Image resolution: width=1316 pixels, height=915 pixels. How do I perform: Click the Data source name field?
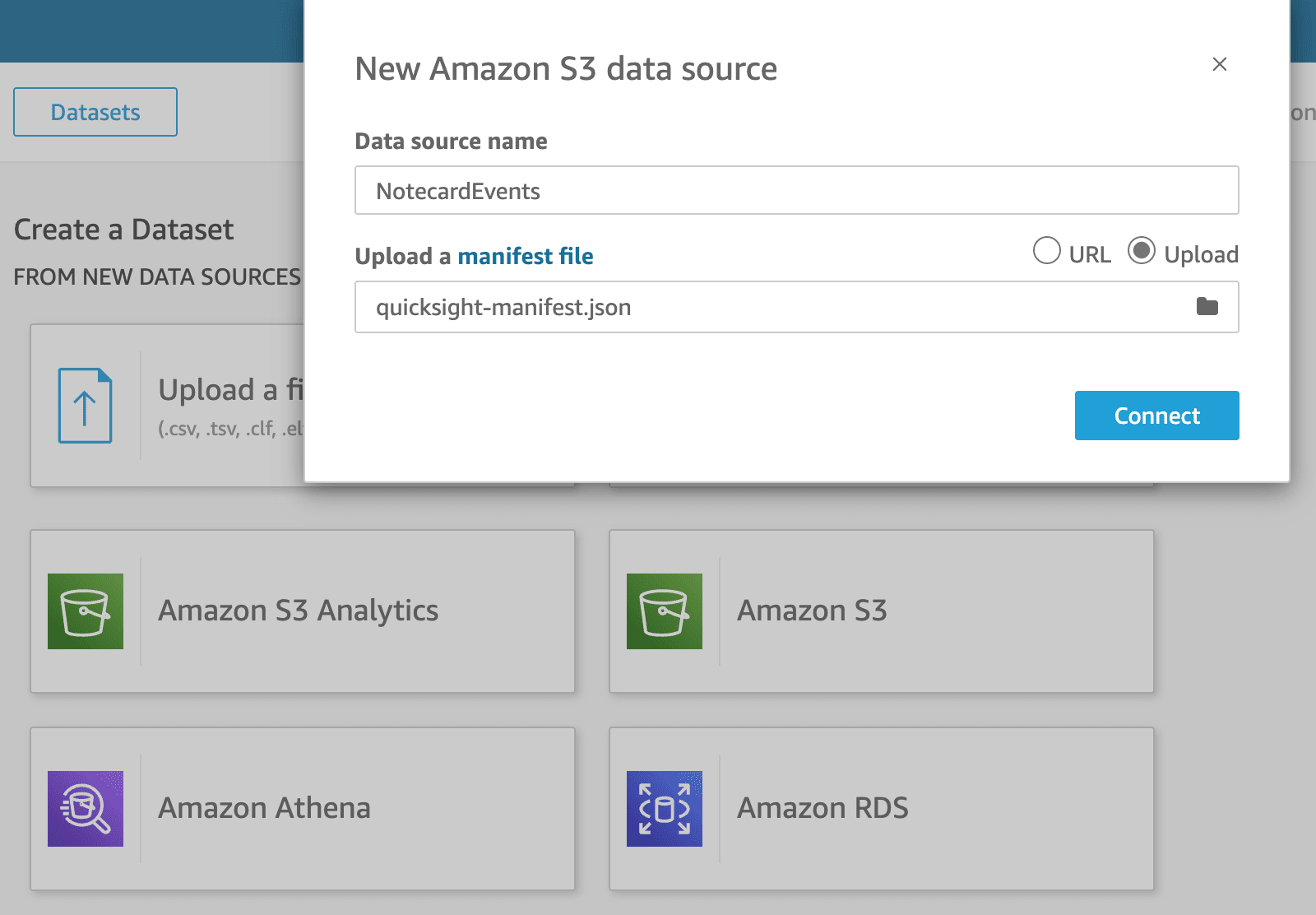click(796, 191)
